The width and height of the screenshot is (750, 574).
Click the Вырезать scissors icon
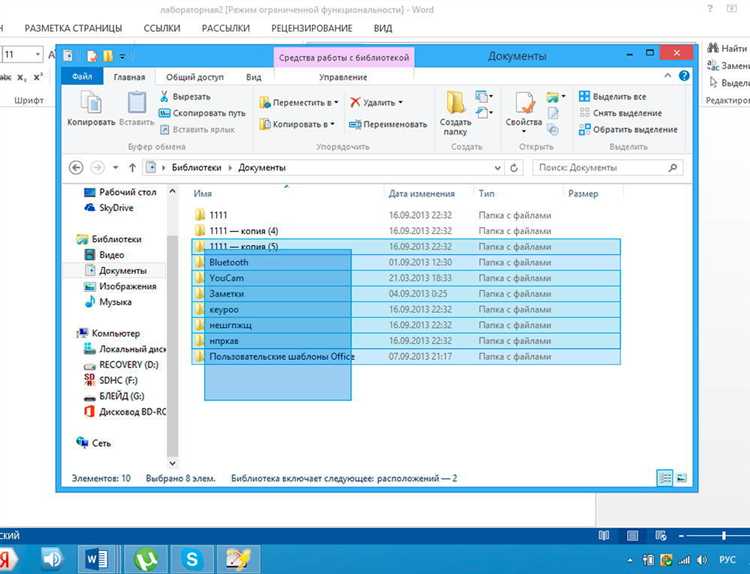tap(164, 97)
